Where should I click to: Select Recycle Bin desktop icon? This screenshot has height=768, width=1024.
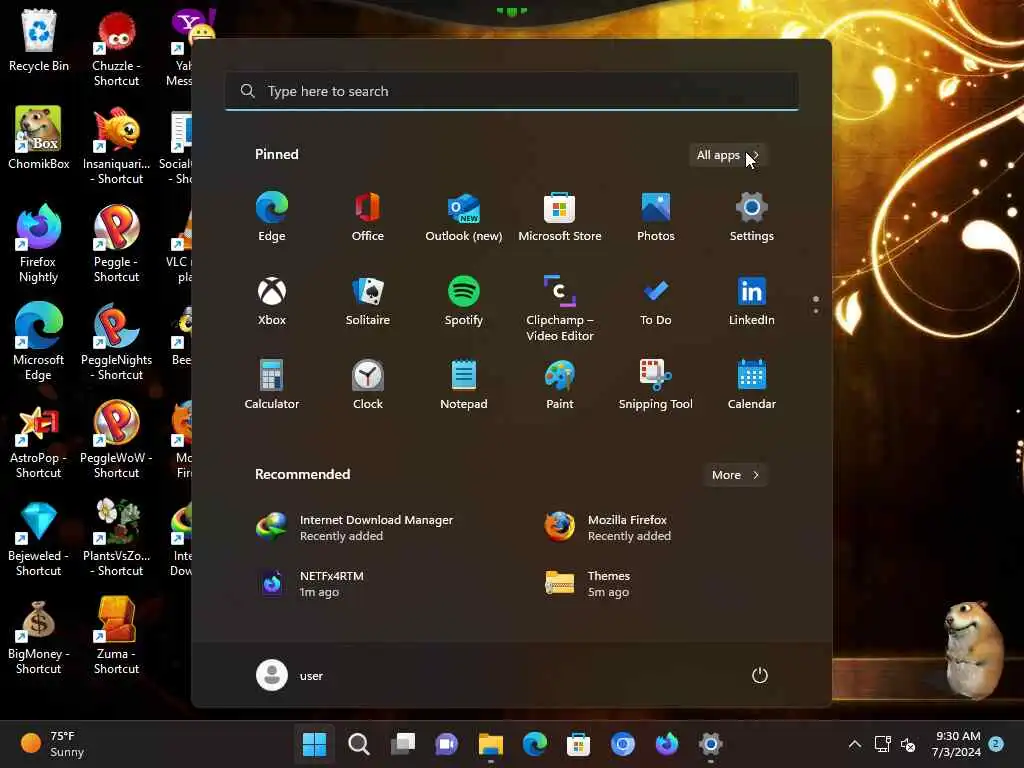(39, 40)
